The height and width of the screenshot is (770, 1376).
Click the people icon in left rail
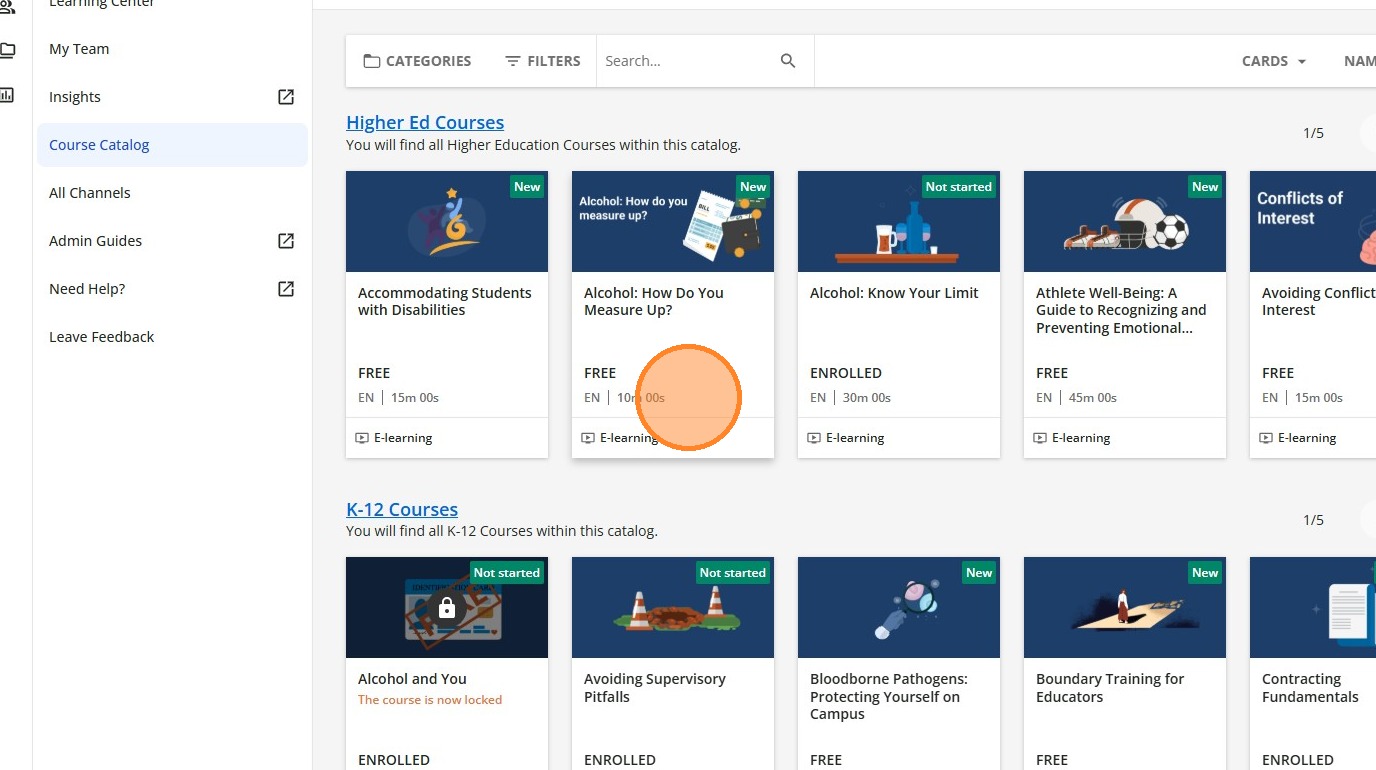coord(8,6)
